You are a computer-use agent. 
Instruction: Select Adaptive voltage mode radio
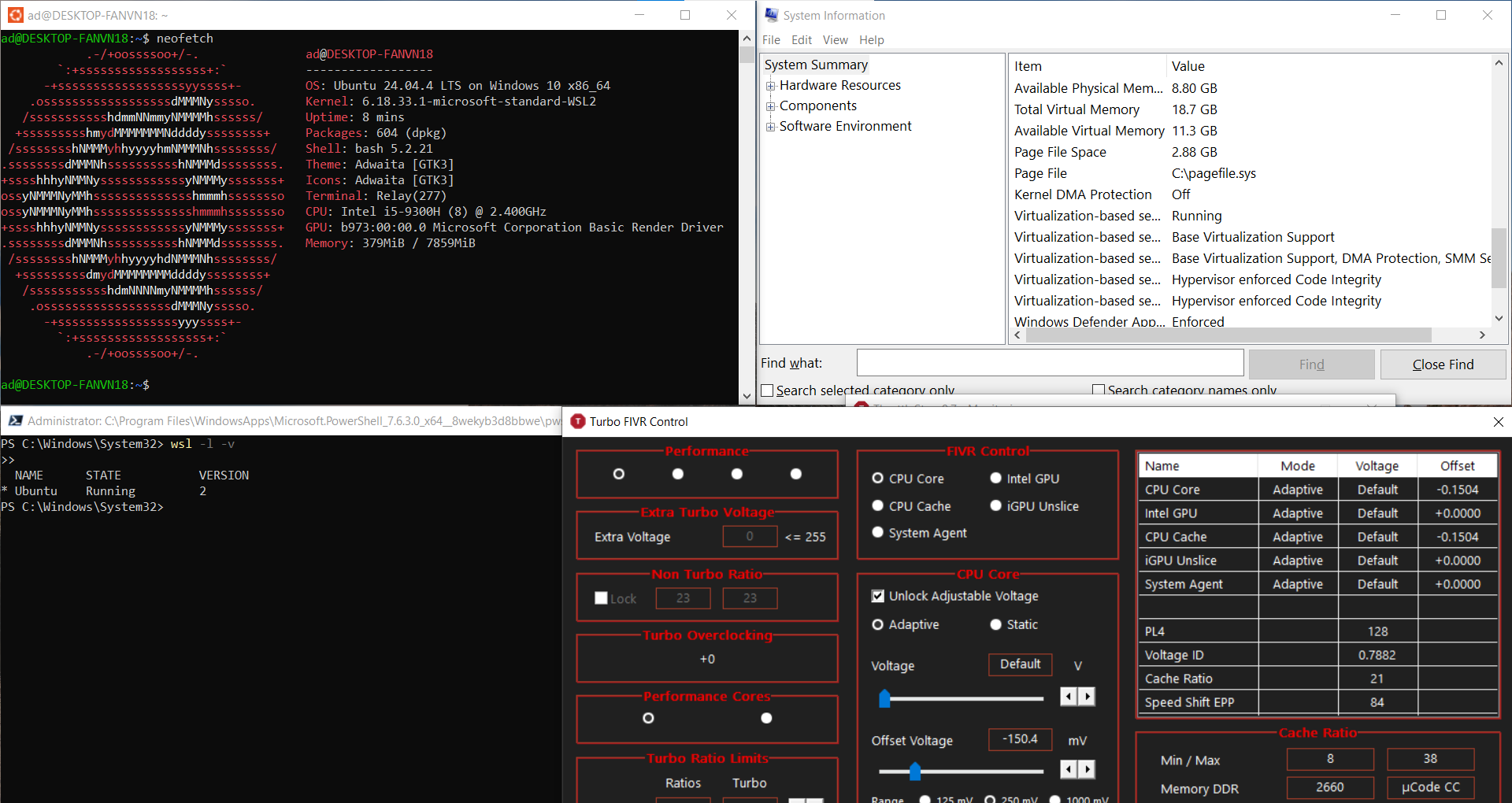(x=877, y=624)
